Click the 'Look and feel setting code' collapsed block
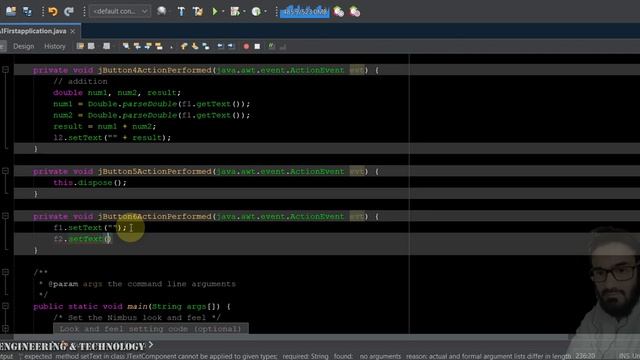This screenshot has width=640, height=360. pyautogui.click(x=151, y=329)
